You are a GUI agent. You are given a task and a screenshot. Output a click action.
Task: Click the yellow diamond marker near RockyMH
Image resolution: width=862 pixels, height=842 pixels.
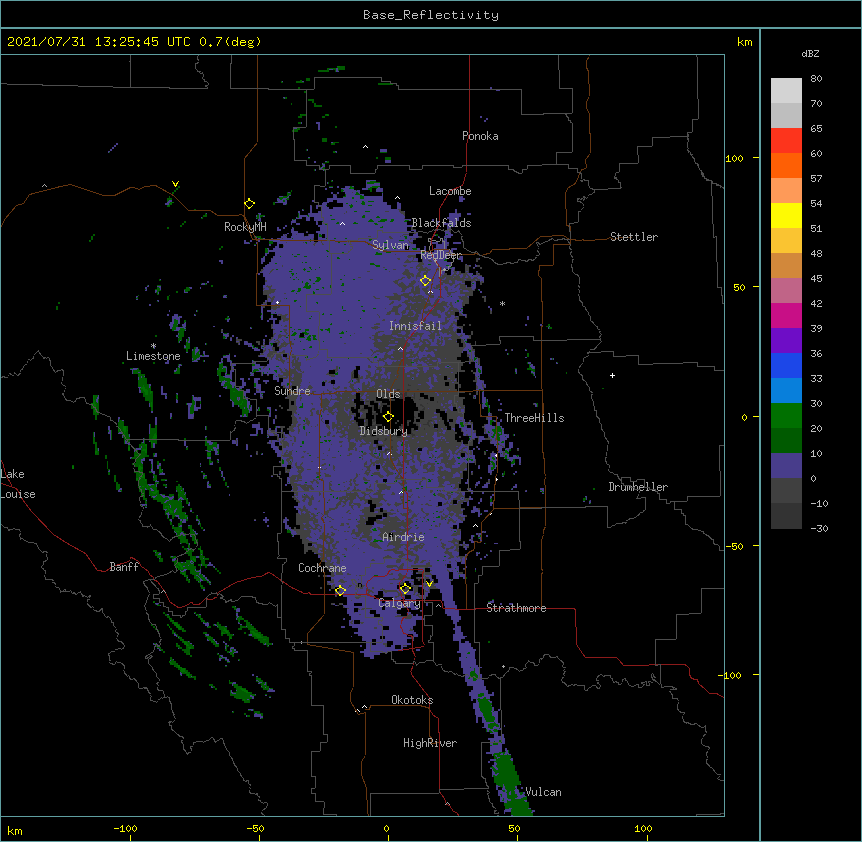(250, 204)
